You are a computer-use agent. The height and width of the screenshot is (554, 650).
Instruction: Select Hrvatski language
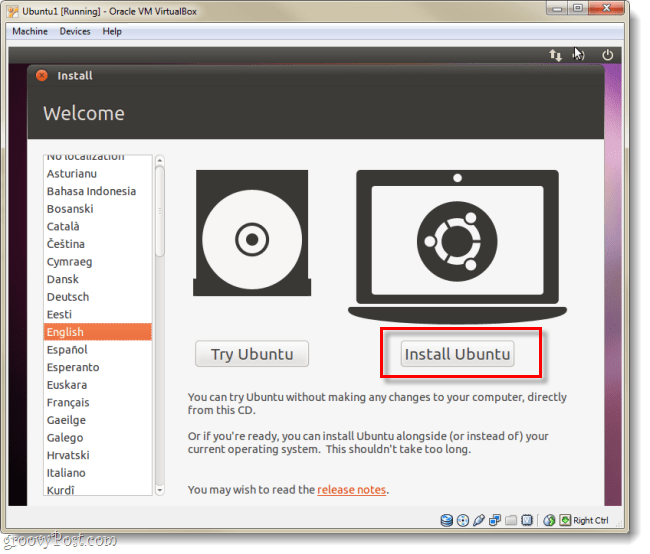[x=98, y=455]
